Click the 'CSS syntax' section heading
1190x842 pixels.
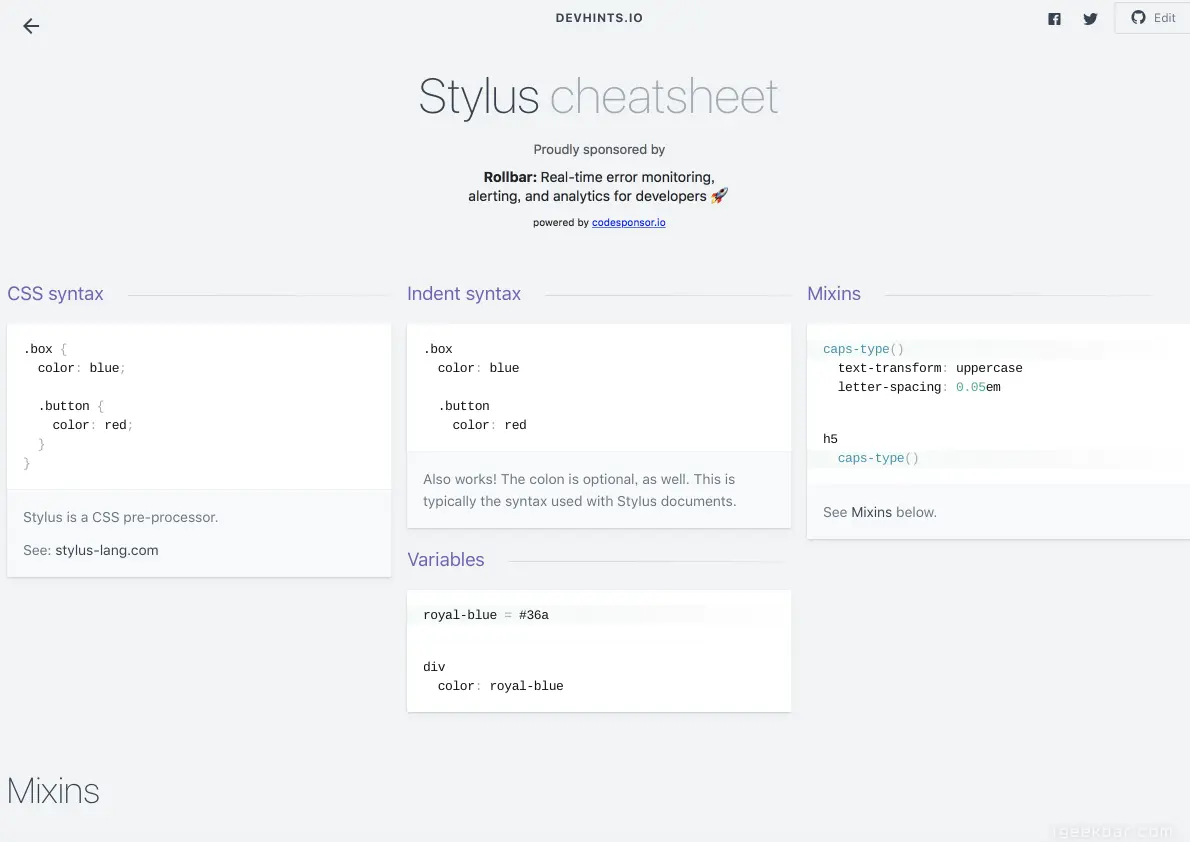tap(55, 294)
